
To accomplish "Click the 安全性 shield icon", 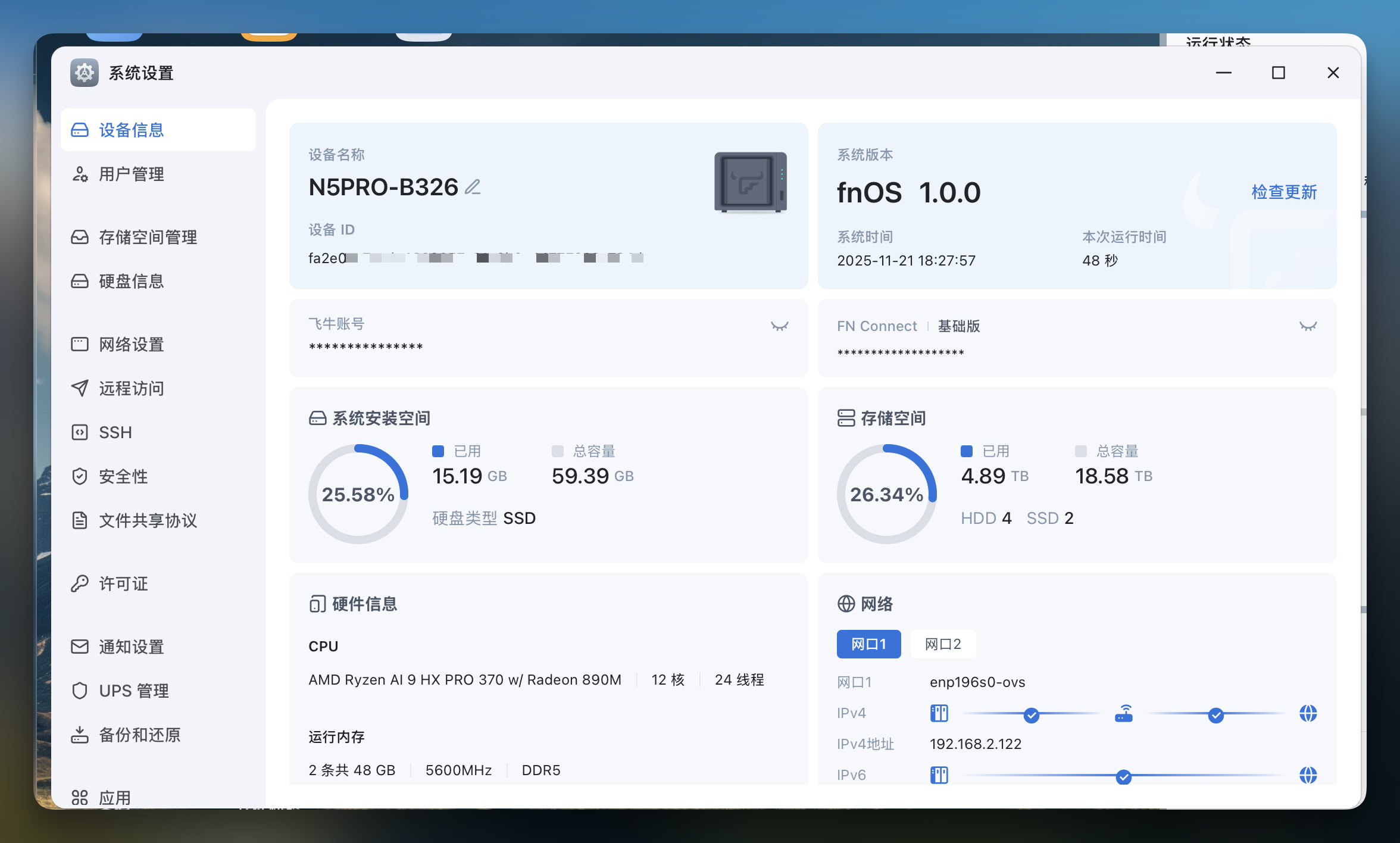I will (x=80, y=476).
